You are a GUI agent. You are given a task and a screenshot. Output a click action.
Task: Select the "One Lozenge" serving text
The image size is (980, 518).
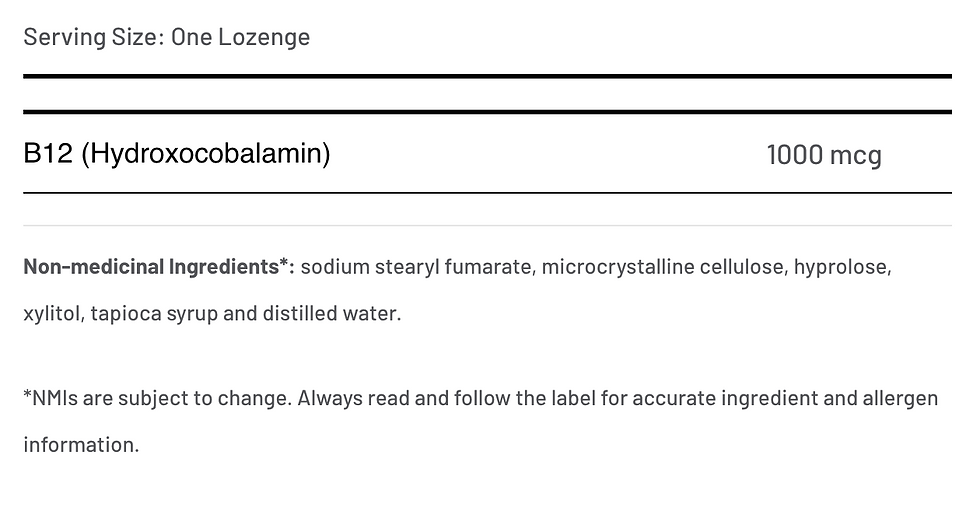pos(240,38)
